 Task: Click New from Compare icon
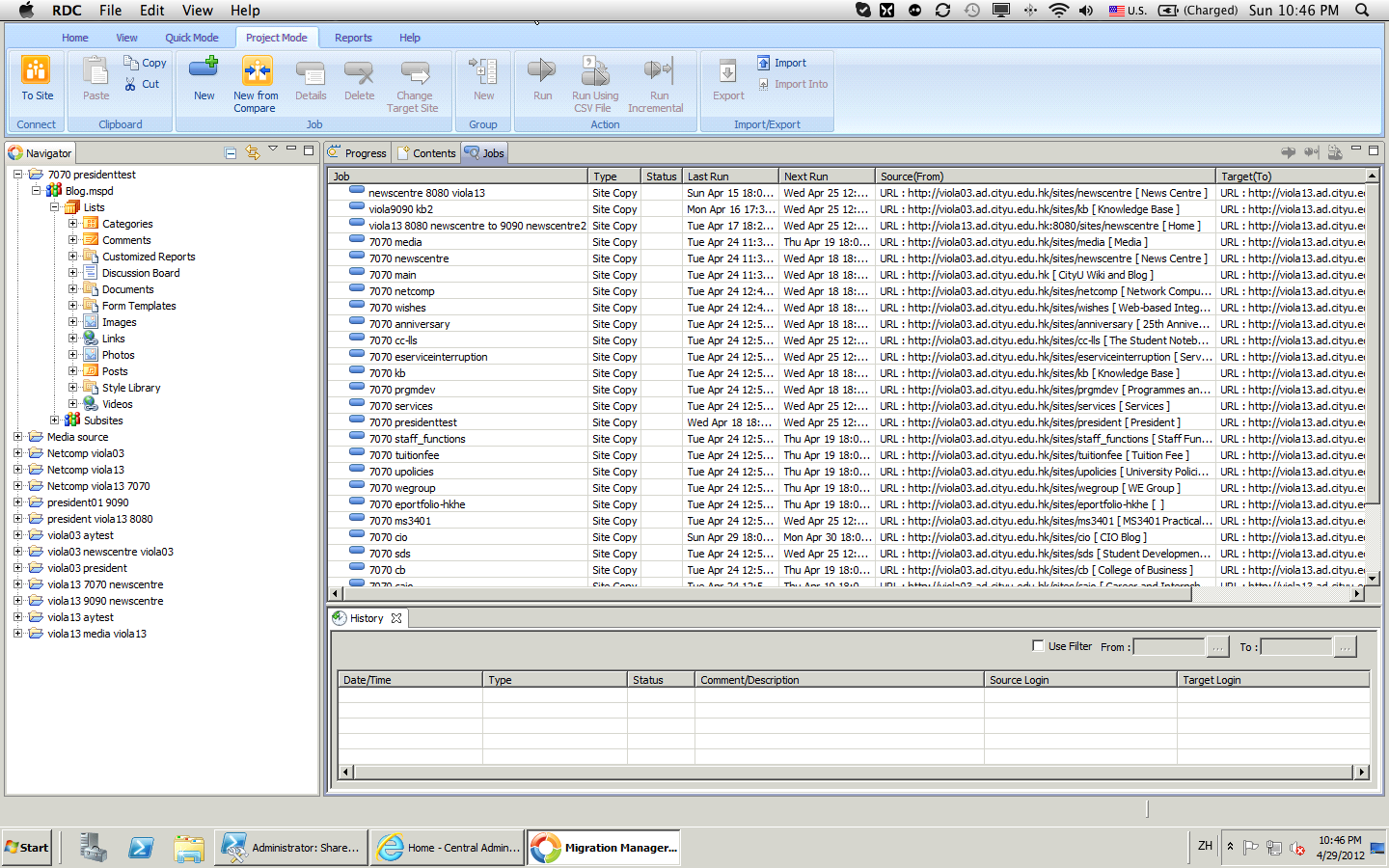click(257, 70)
